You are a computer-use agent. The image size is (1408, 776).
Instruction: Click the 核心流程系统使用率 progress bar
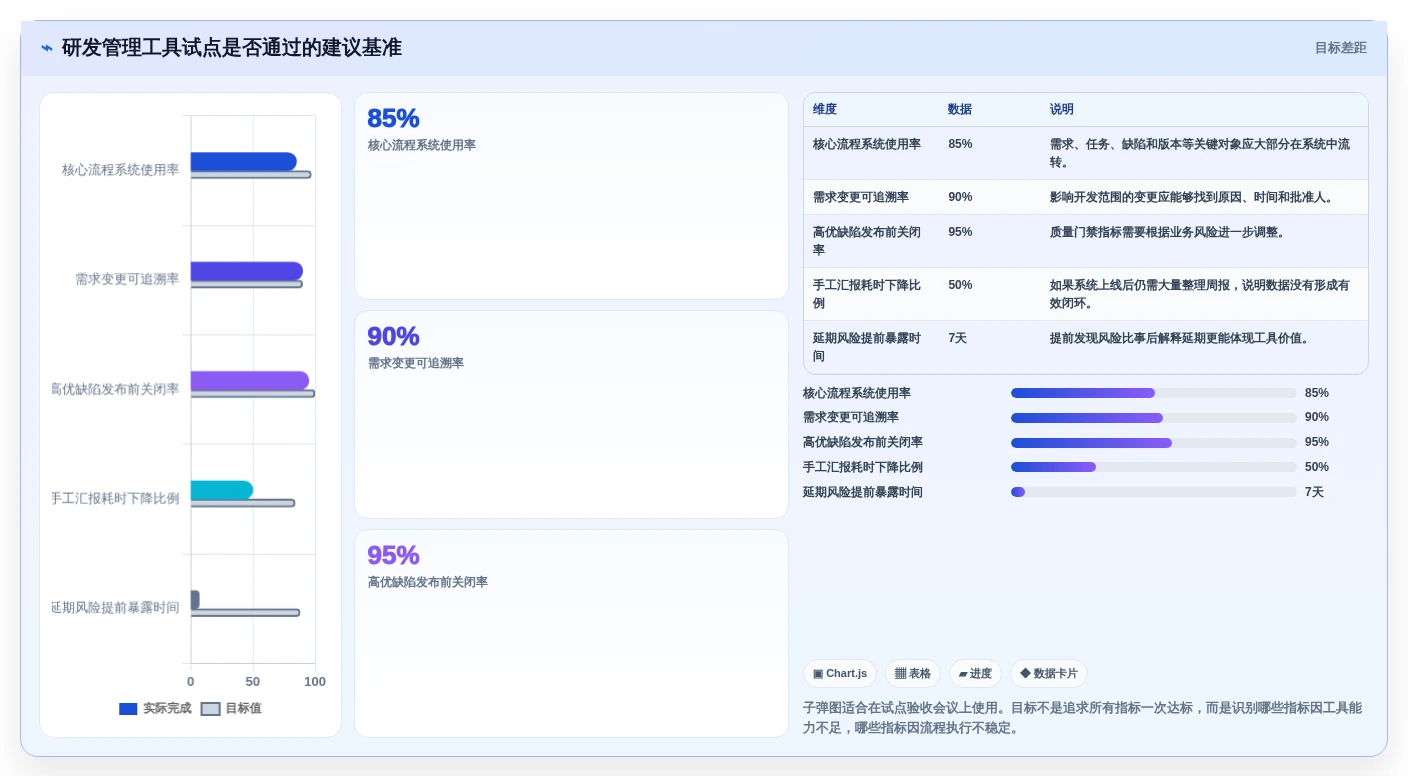click(1153, 393)
